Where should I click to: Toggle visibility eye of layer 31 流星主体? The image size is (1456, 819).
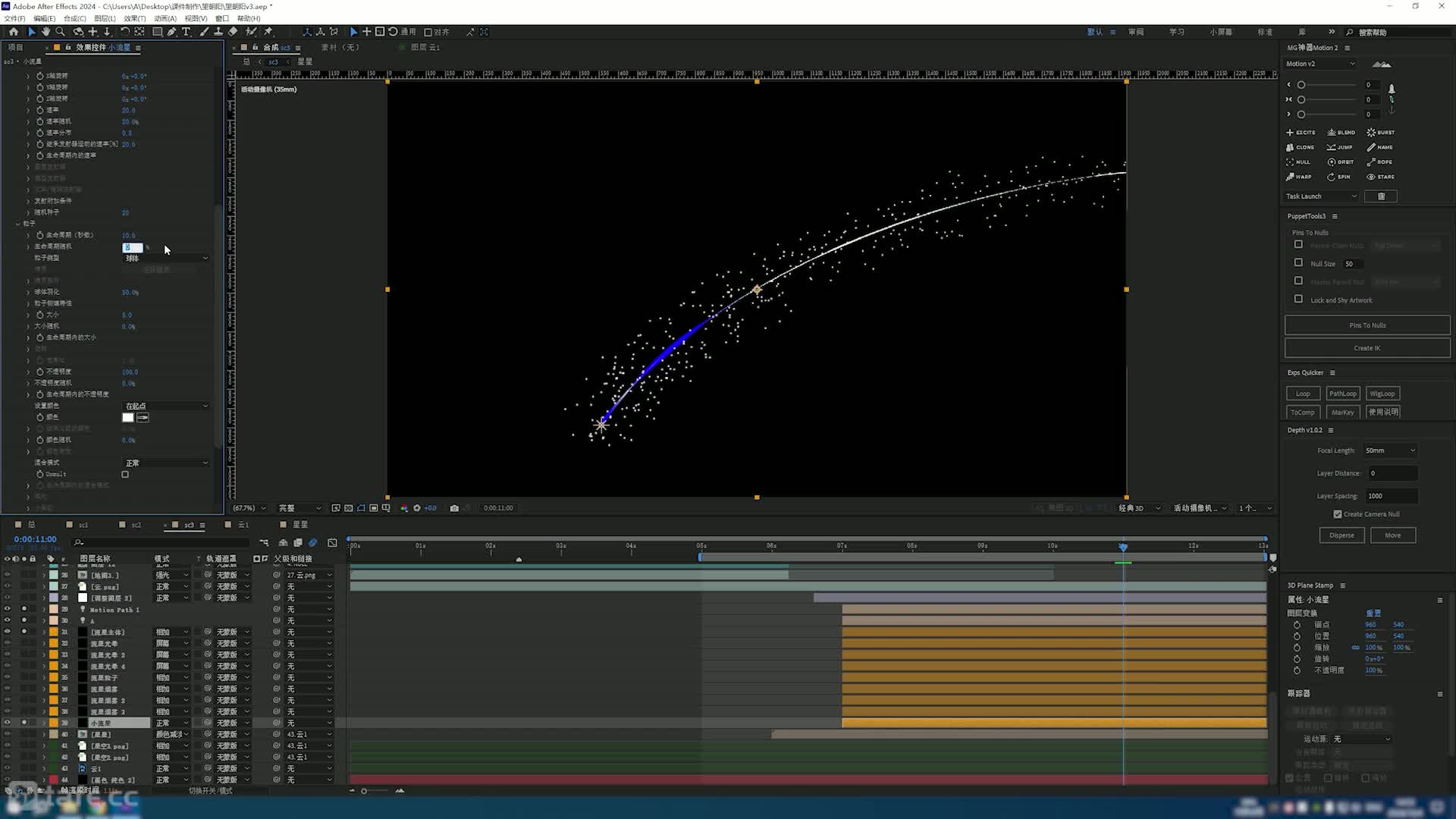(8, 632)
